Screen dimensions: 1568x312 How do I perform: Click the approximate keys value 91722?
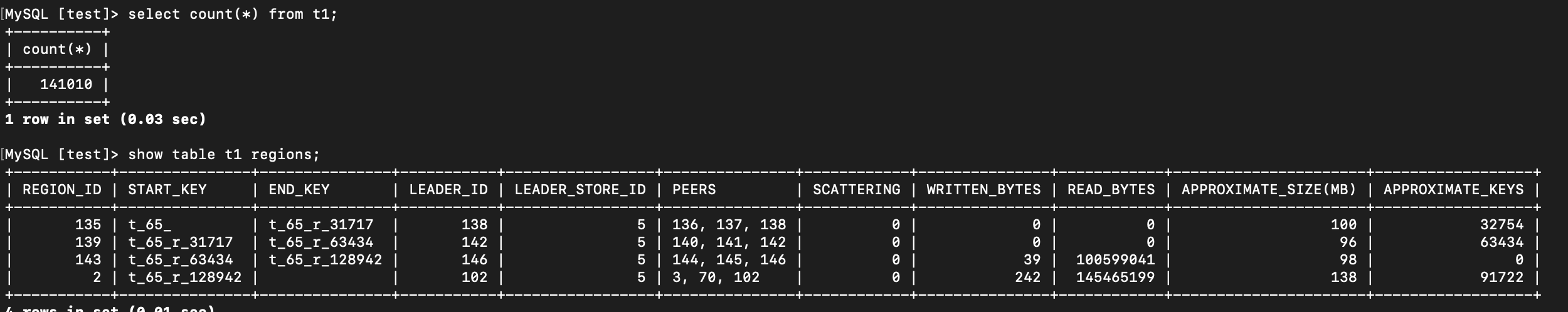coord(1502,278)
